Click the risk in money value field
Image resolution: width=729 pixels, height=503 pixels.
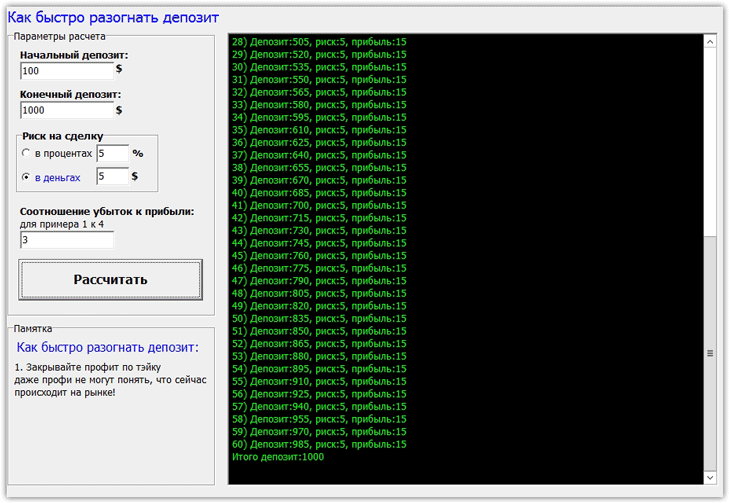[112, 177]
